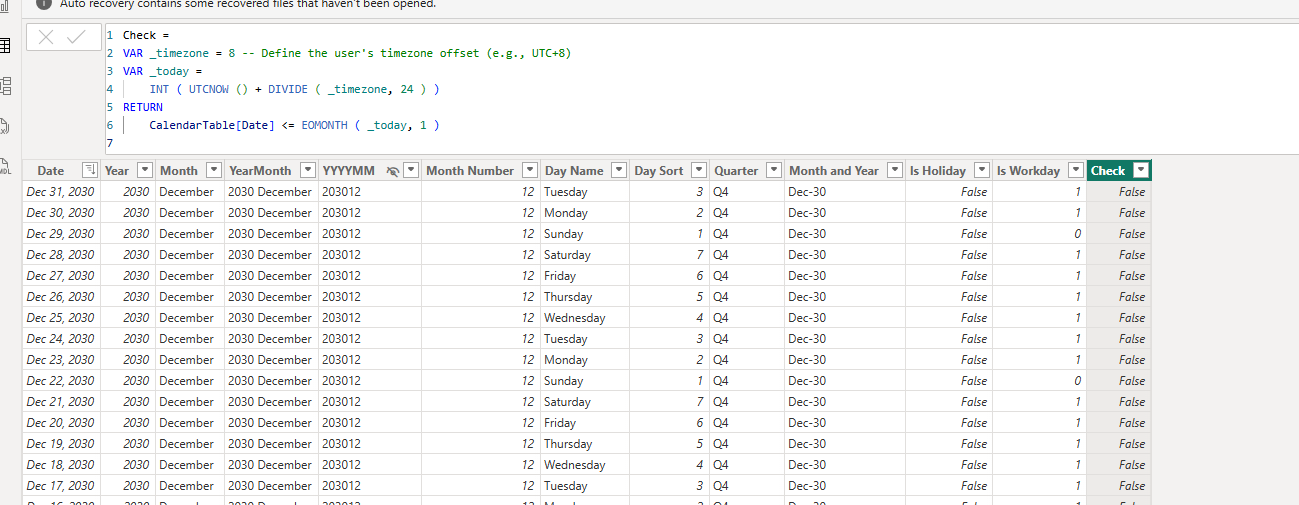Image resolution: width=1299 pixels, height=505 pixels.
Task: Click 'VAR _today =' on formula line 3
Action: pos(163,71)
